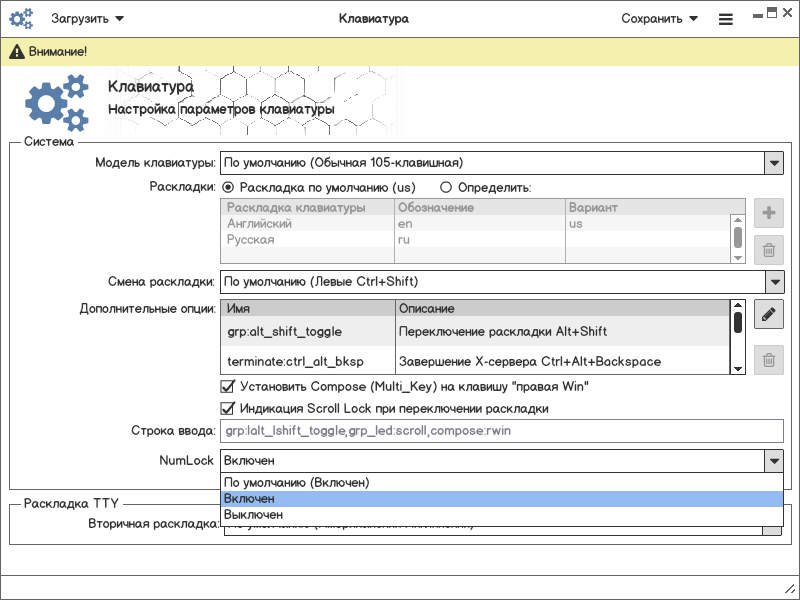Select the "Определить" radio button

click(446, 187)
